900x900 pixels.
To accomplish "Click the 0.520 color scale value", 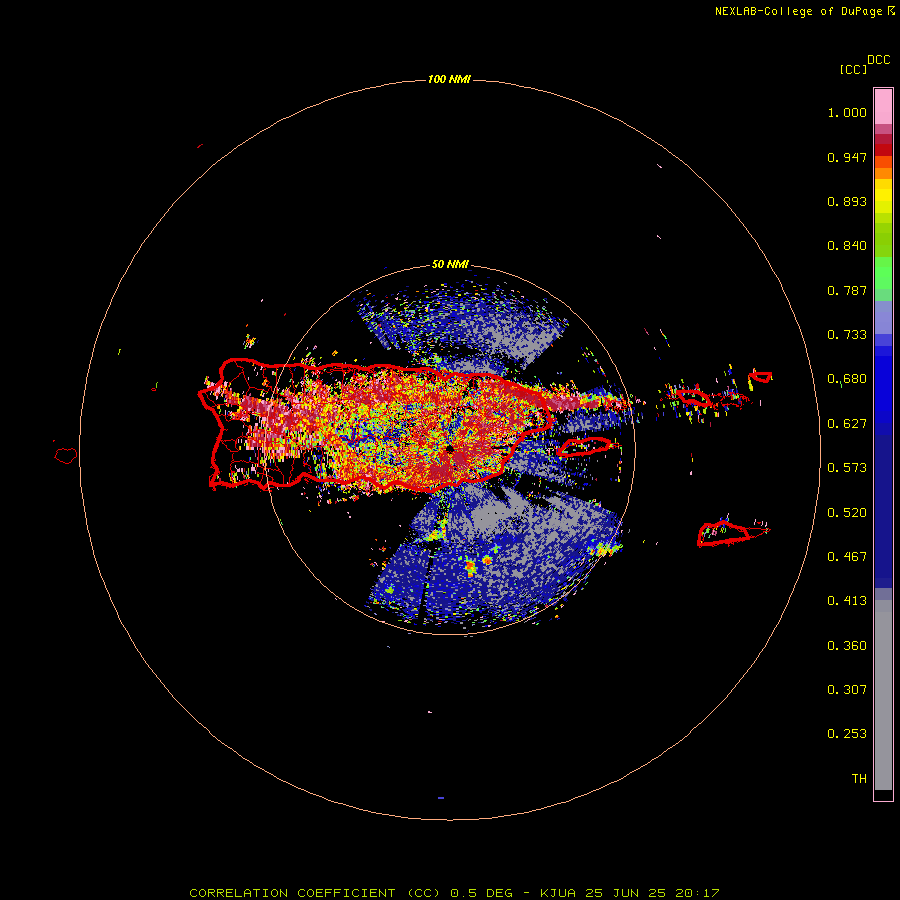I will 847,513.
